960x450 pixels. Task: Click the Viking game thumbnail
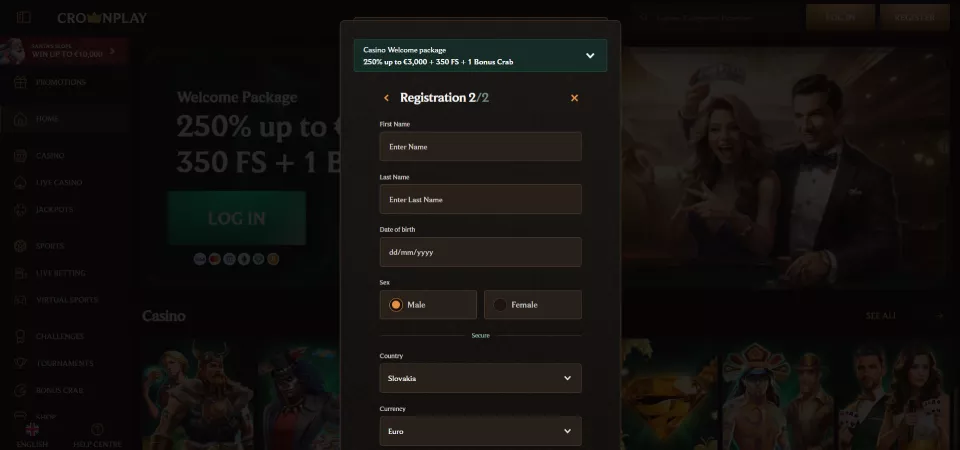tap(198, 395)
